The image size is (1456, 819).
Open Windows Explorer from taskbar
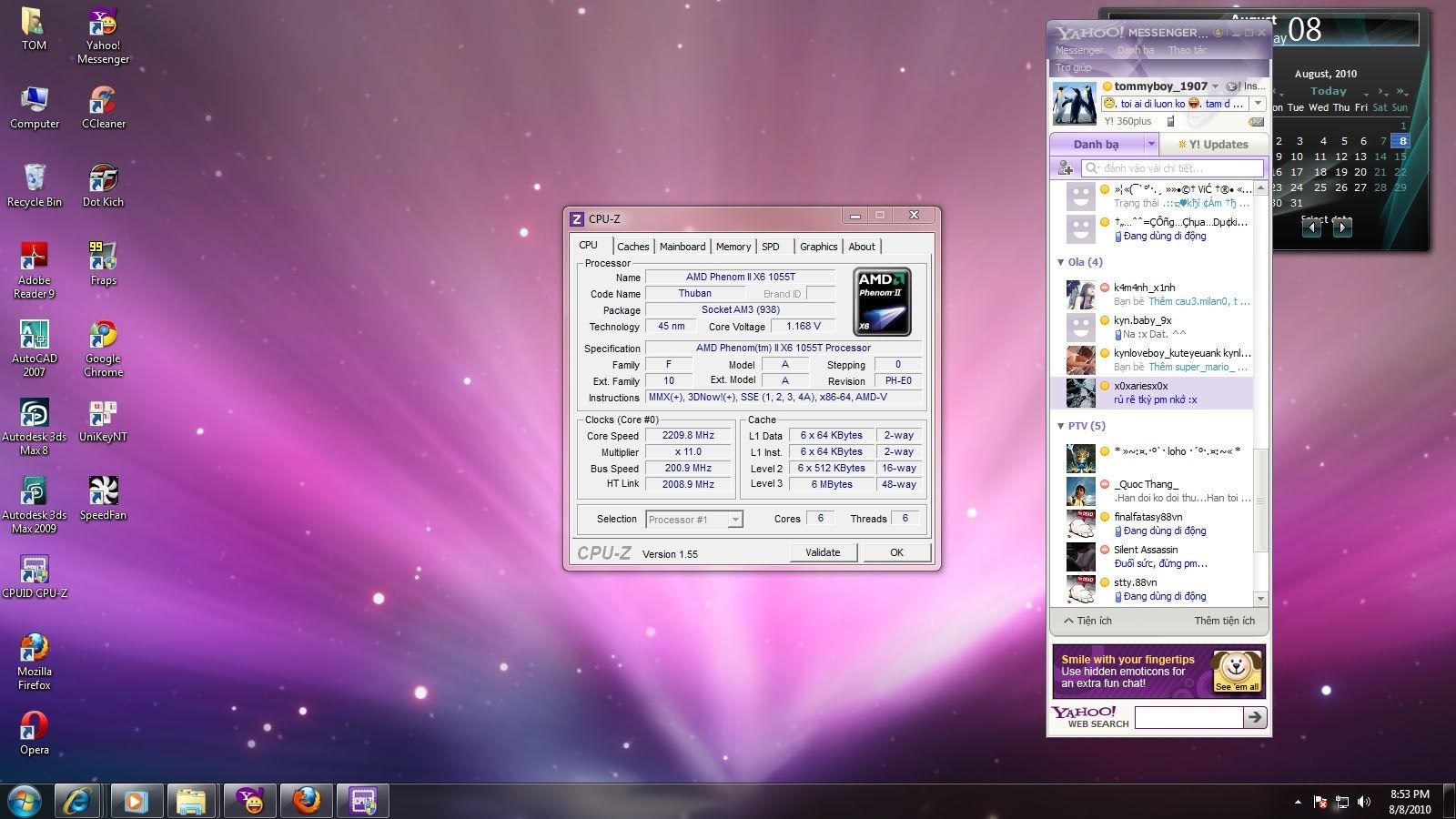(191, 801)
